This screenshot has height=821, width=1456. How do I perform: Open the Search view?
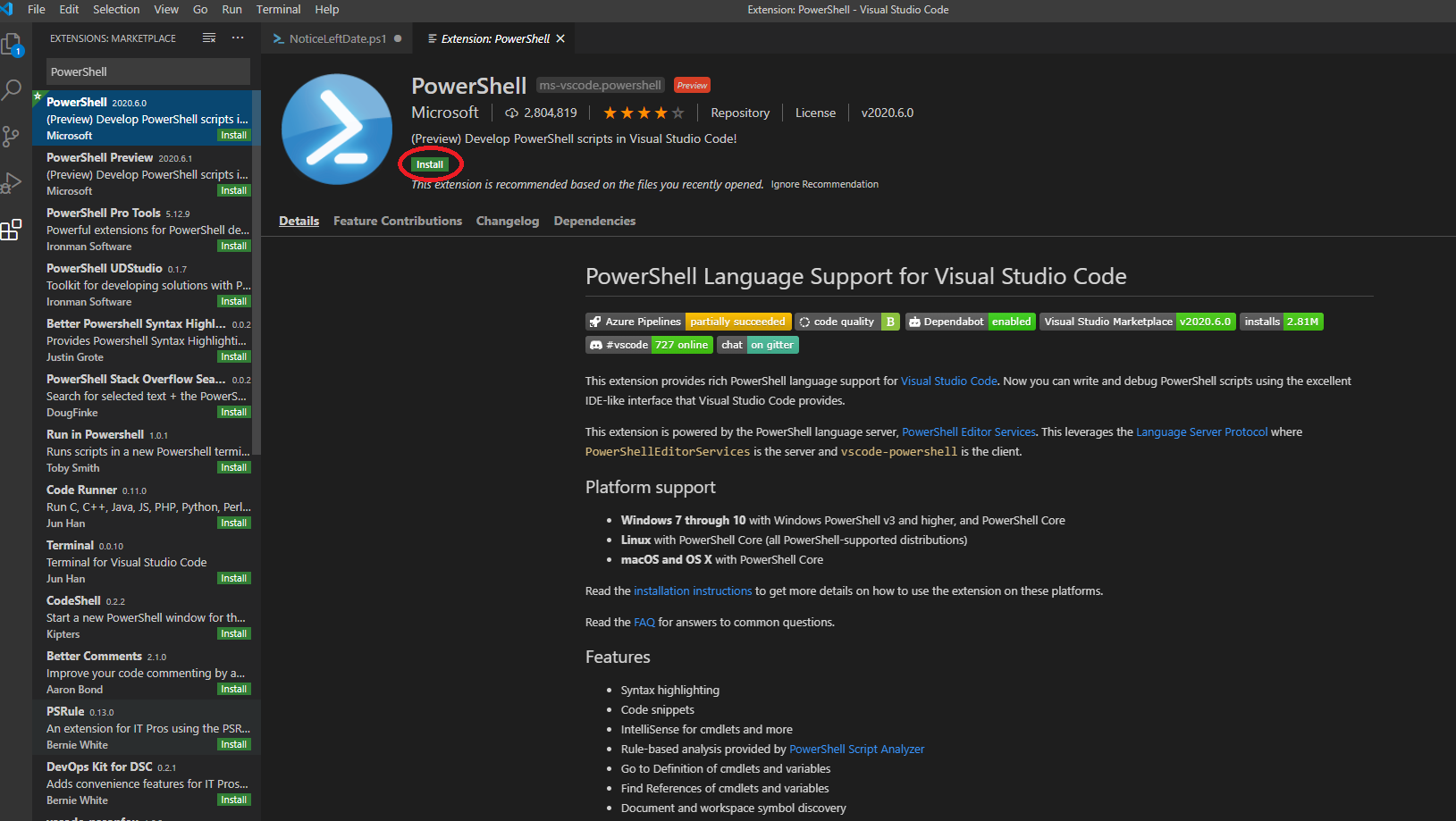(x=13, y=89)
